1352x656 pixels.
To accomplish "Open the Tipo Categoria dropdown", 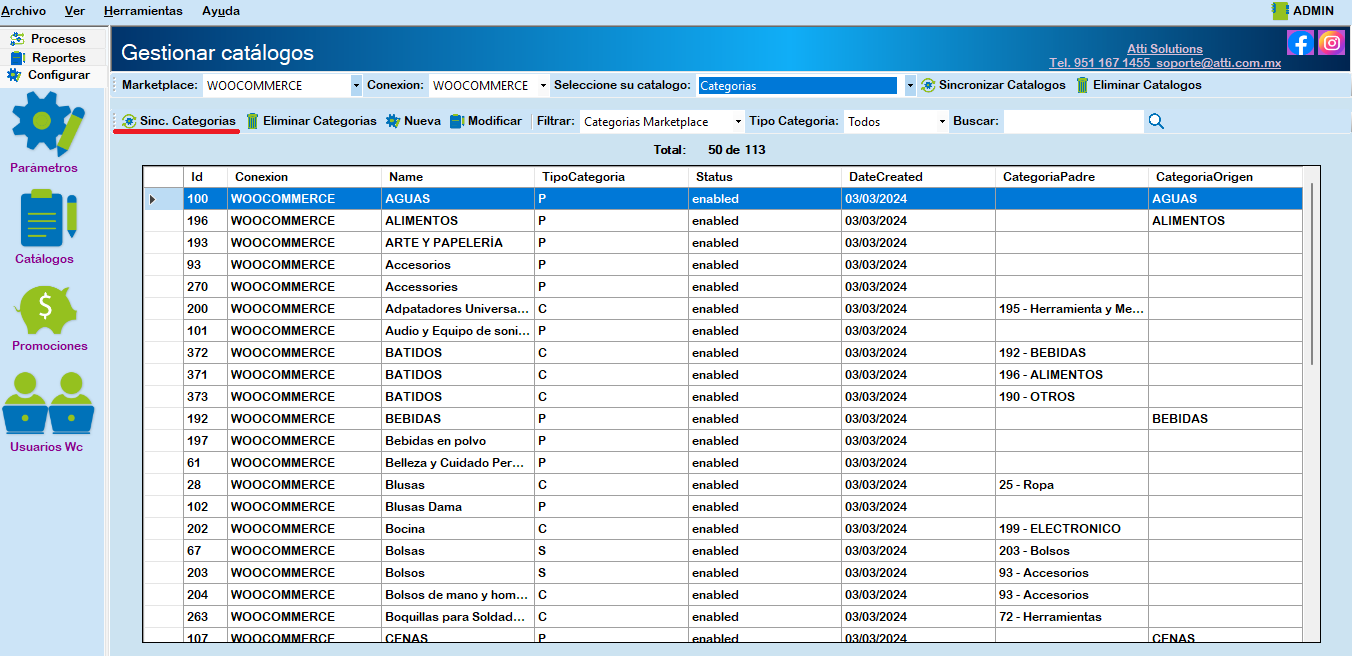I will [x=942, y=122].
